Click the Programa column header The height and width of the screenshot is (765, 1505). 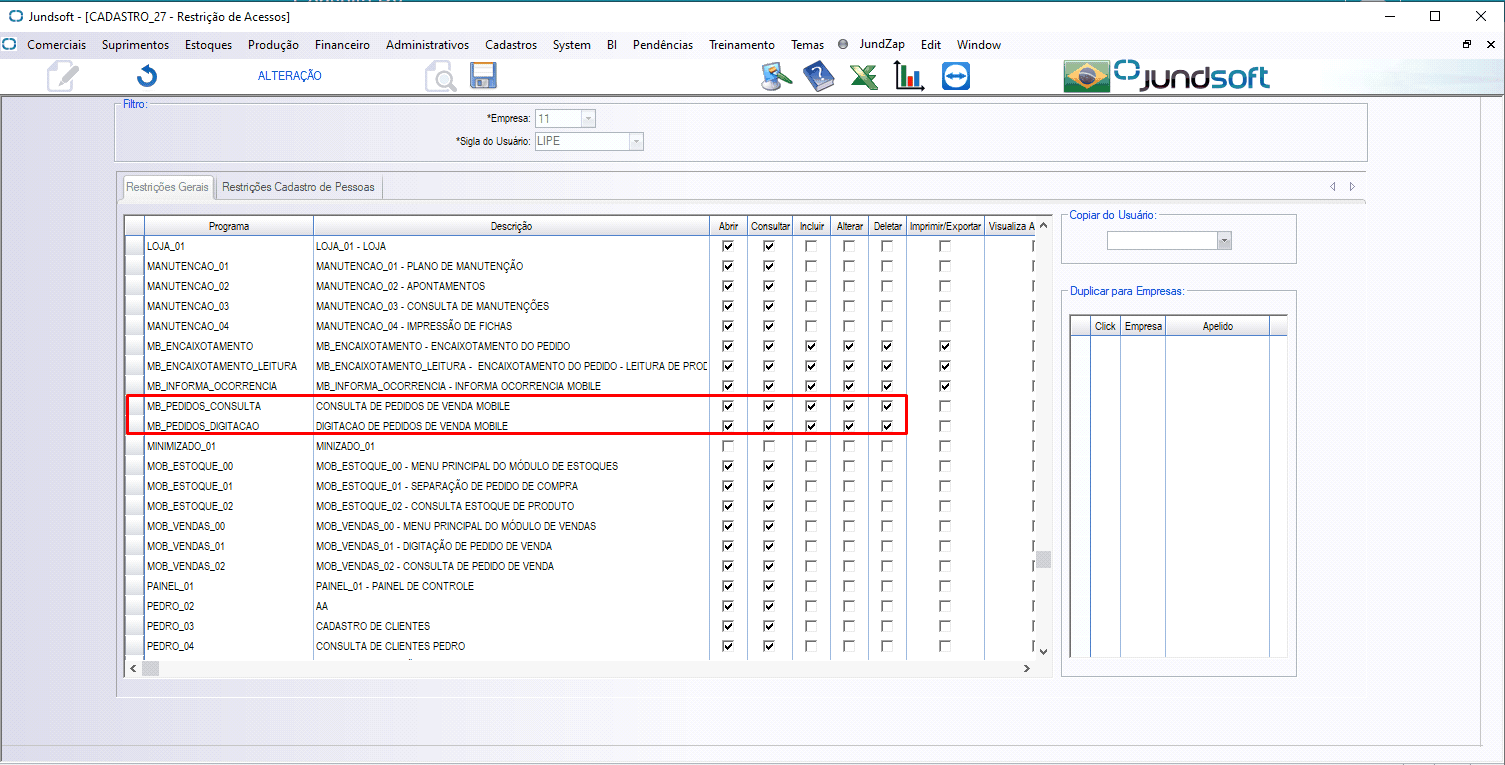point(229,226)
